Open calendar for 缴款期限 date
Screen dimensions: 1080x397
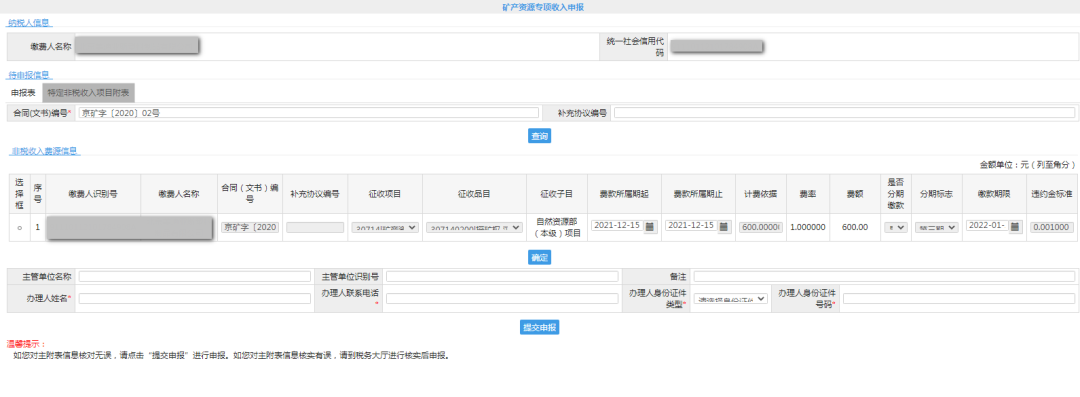click(x=1015, y=226)
